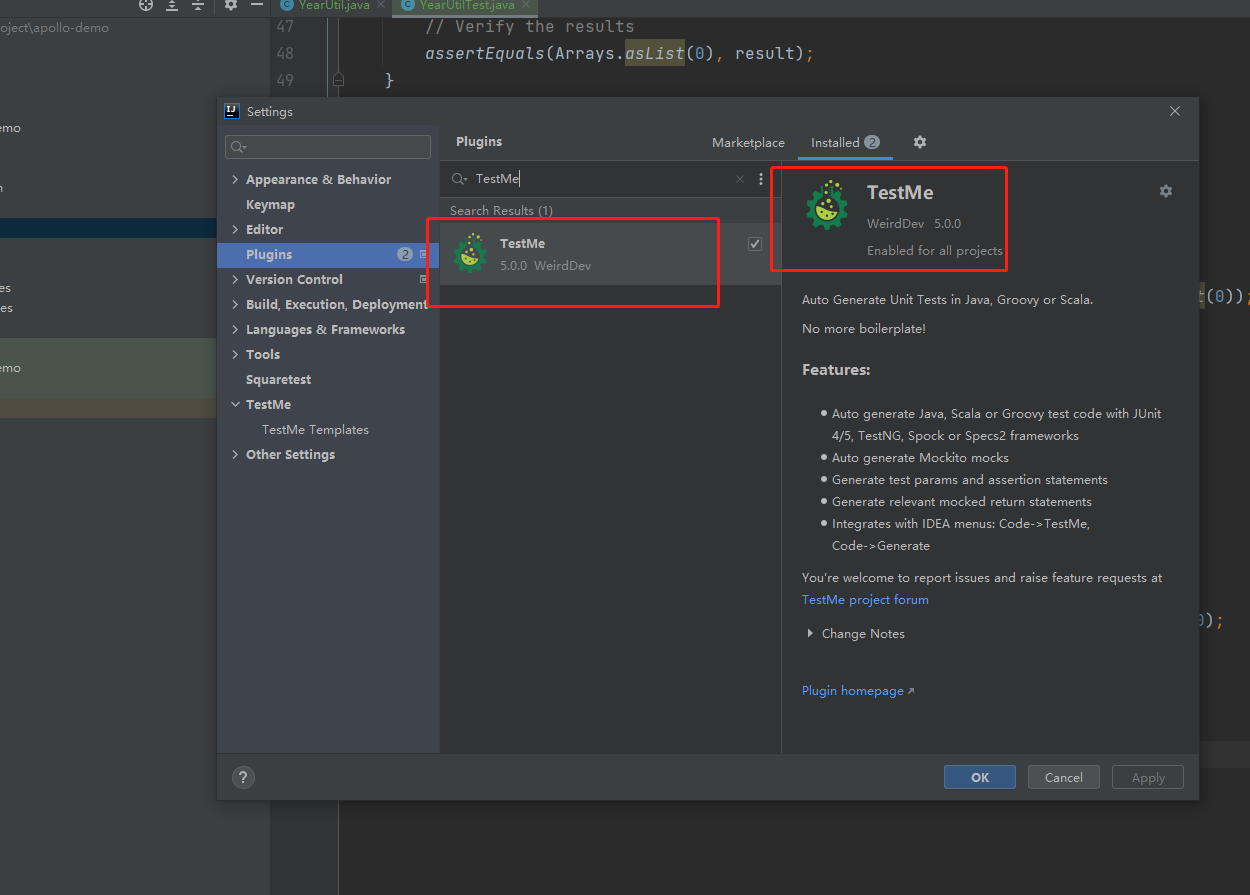Toggle code fold marker at line 49
This screenshot has width=1250, height=895.
tap(338, 79)
